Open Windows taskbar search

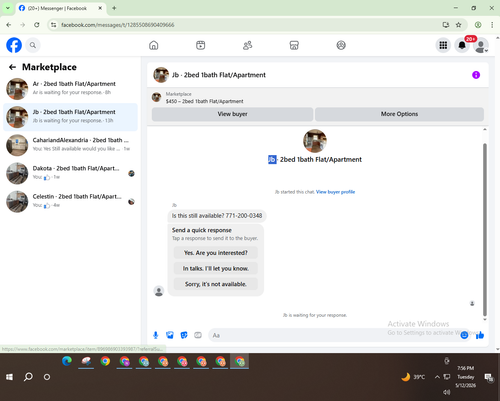(x=28, y=377)
